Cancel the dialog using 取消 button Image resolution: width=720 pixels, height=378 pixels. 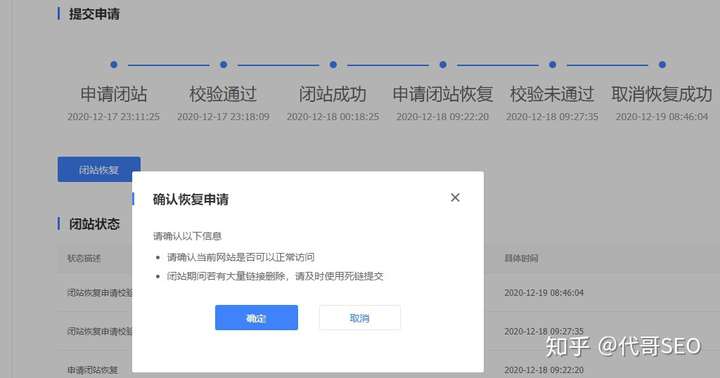(x=360, y=317)
